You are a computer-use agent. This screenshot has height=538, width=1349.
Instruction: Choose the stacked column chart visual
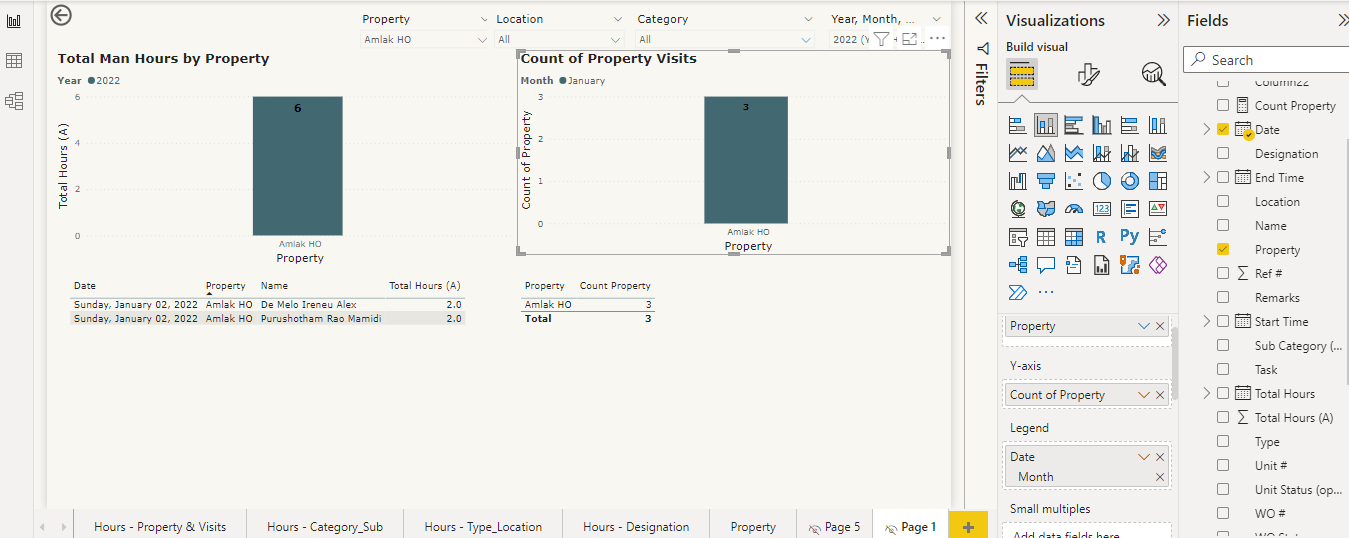(1046, 125)
